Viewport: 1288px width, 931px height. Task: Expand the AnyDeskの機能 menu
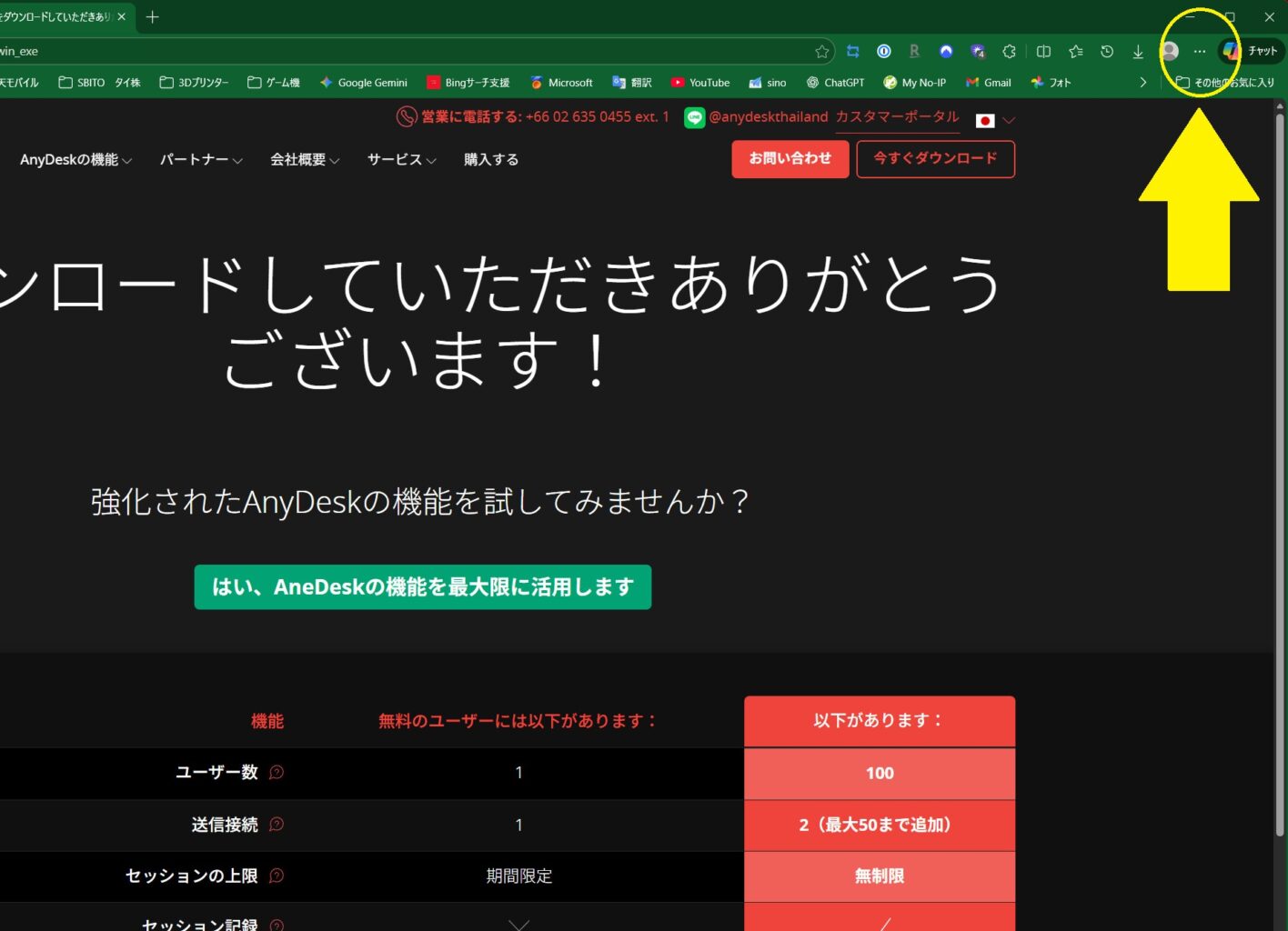pos(75,160)
